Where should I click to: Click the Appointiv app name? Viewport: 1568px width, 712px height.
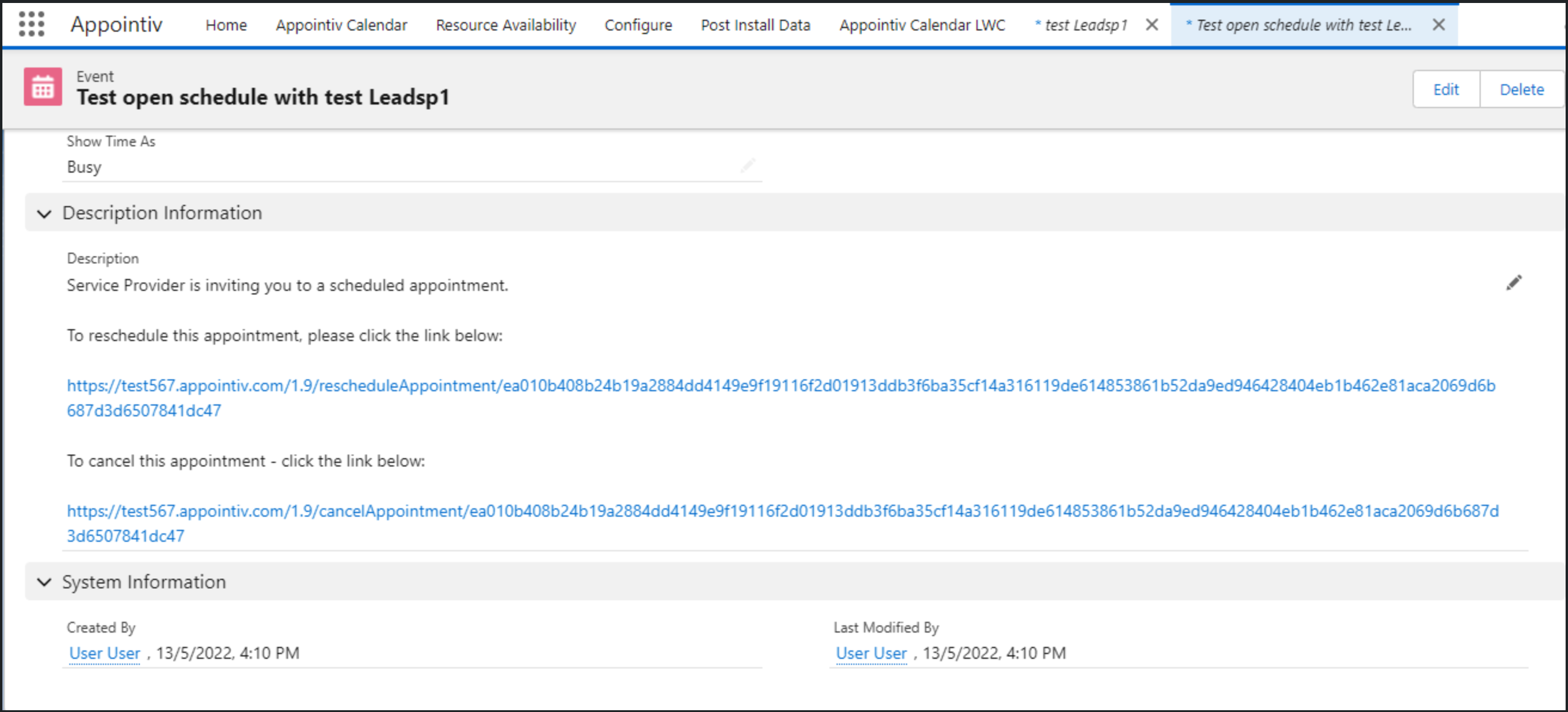coord(117,24)
